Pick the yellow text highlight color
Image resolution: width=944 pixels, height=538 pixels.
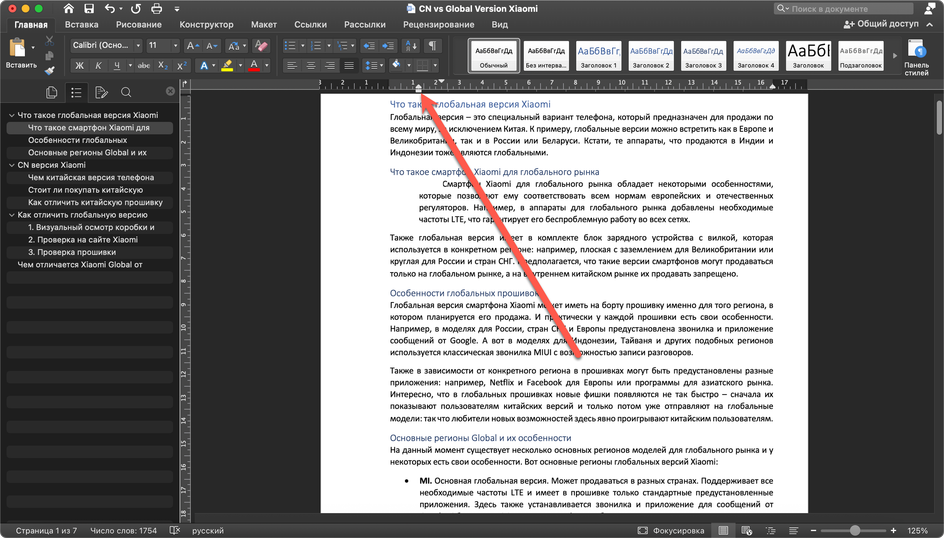[x=227, y=66]
